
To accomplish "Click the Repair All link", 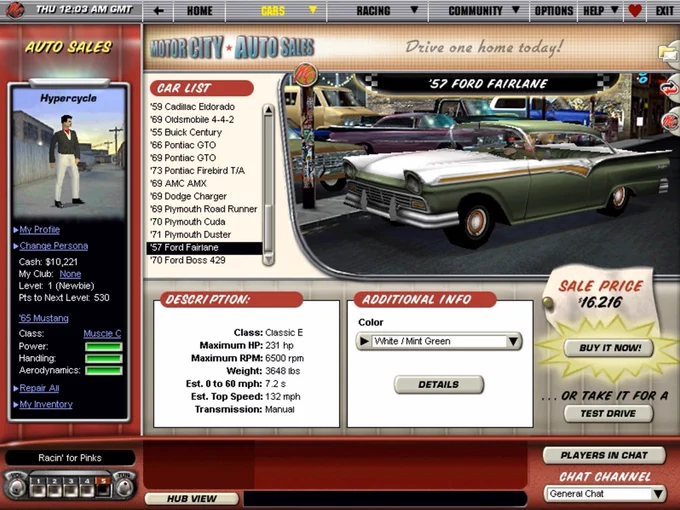I will 39,388.
